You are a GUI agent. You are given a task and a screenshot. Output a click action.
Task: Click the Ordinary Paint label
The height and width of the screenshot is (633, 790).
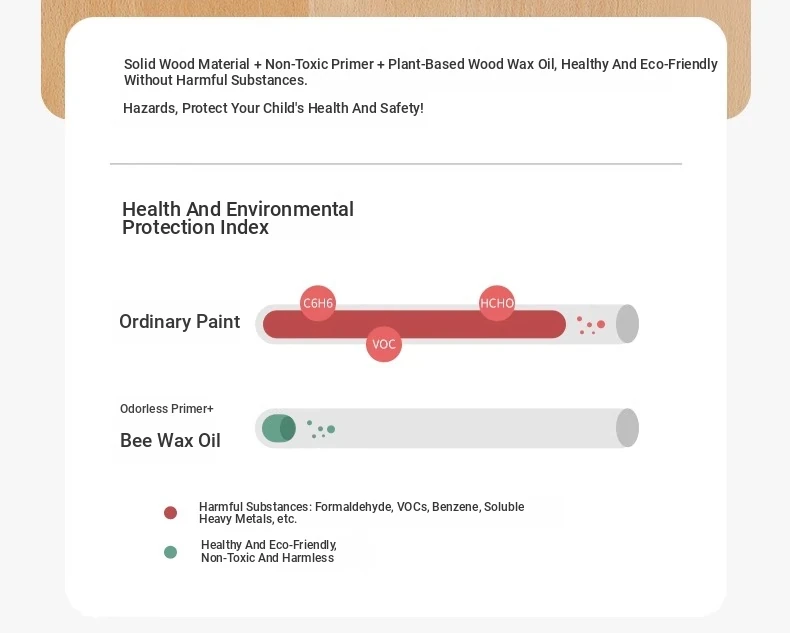(179, 322)
